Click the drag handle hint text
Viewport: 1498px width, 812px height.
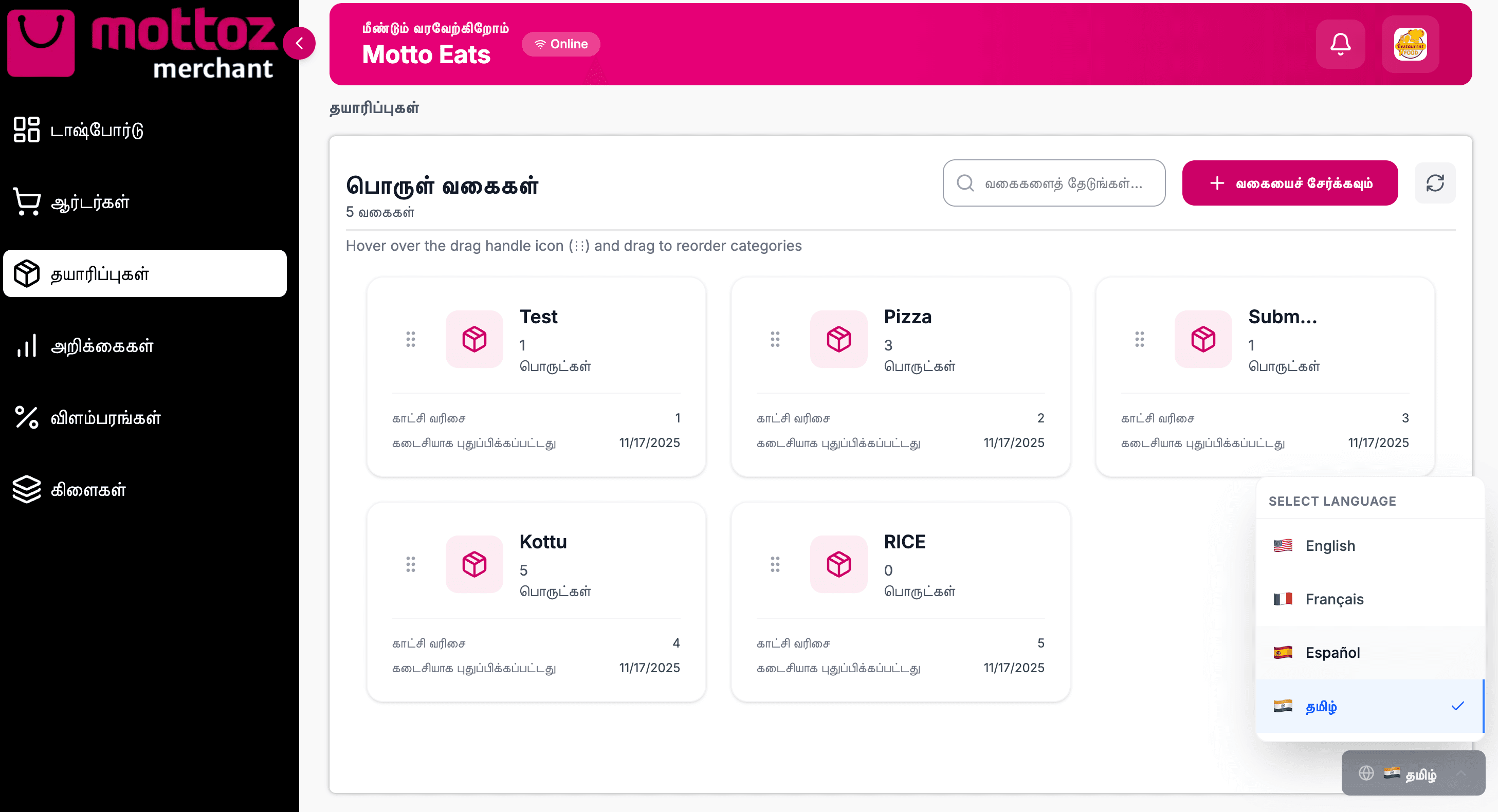(x=573, y=246)
